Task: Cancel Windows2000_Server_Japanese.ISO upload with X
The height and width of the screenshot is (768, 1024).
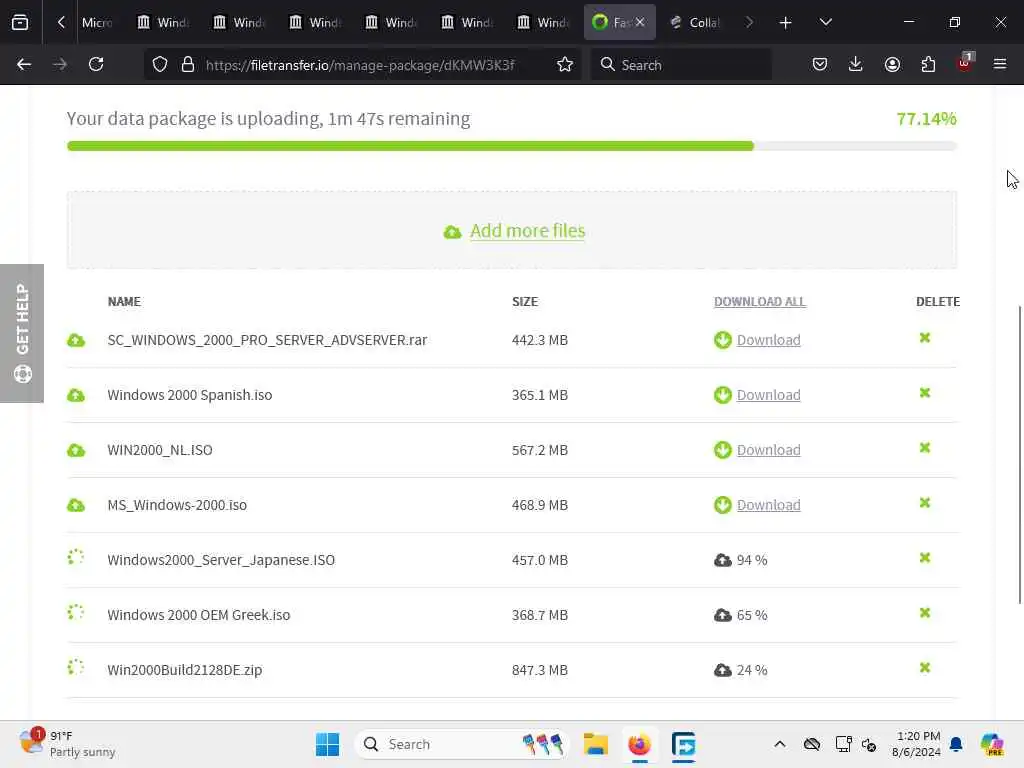Action: click(925, 558)
